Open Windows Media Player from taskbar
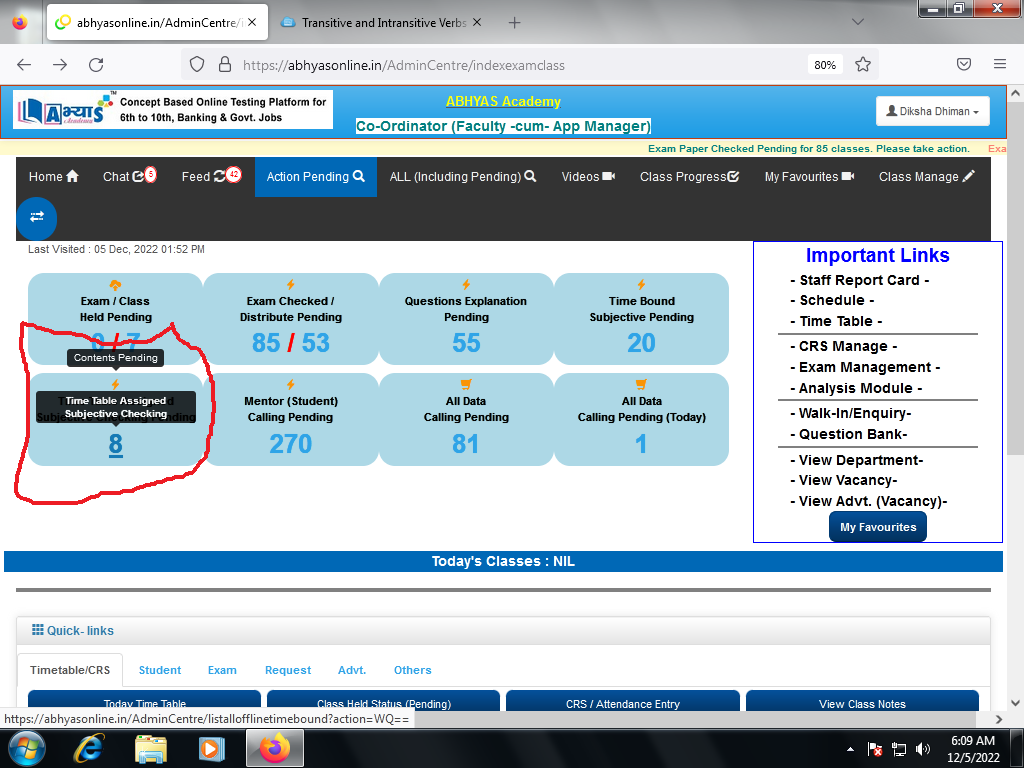Viewport: 1024px width, 768px height. [x=211, y=747]
